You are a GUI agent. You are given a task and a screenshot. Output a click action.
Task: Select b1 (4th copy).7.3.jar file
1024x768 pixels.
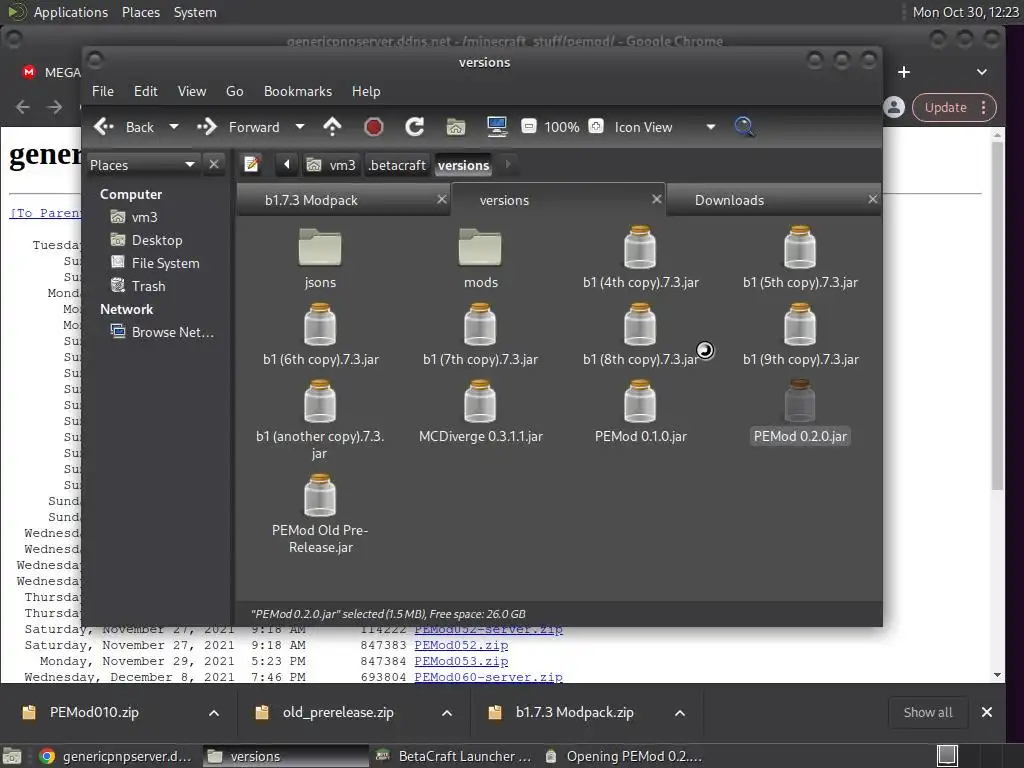640,247
